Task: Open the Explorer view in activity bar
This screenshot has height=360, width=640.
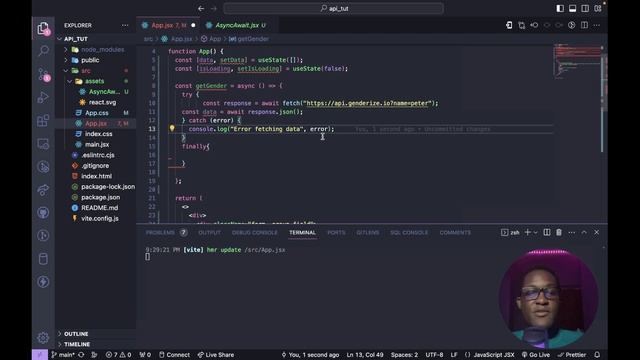Action: coord(43,29)
